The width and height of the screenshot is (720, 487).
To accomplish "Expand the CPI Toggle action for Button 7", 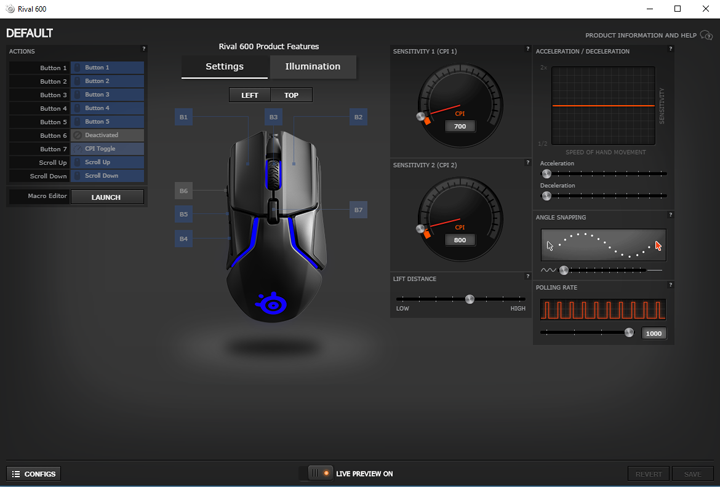I will click(107, 149).
